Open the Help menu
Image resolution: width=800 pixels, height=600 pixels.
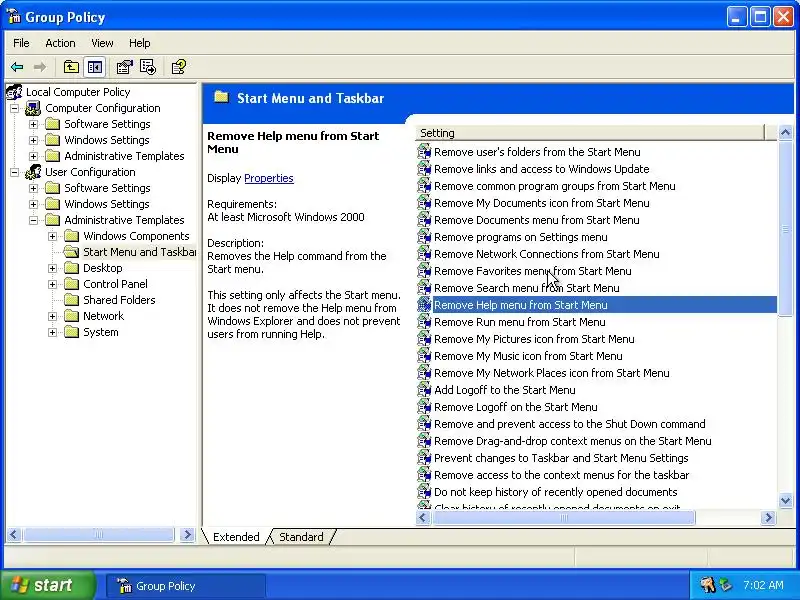(x=139, y=43)
